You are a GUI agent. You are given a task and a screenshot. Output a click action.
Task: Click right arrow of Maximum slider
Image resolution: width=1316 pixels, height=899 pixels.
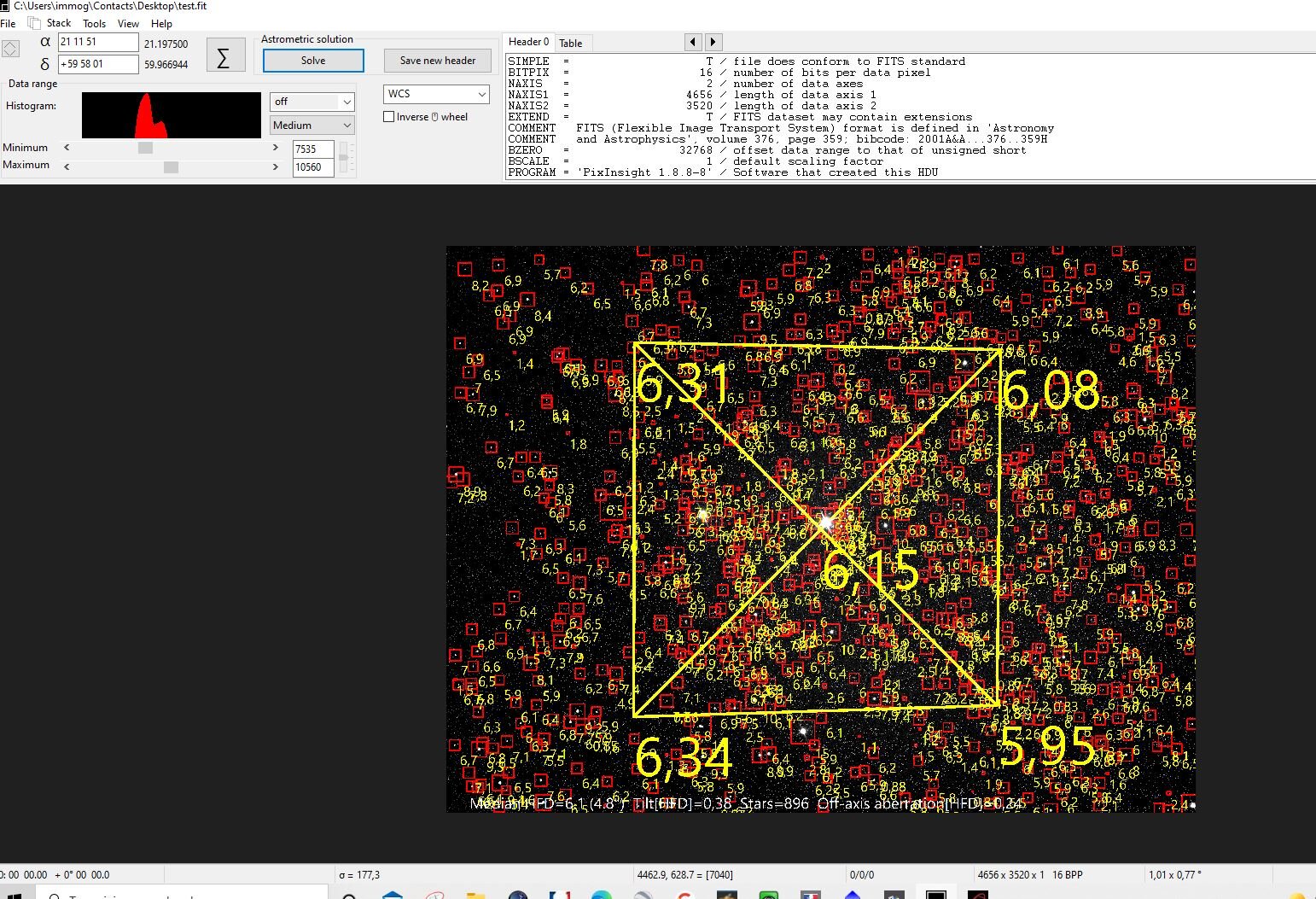coord(276,166)
